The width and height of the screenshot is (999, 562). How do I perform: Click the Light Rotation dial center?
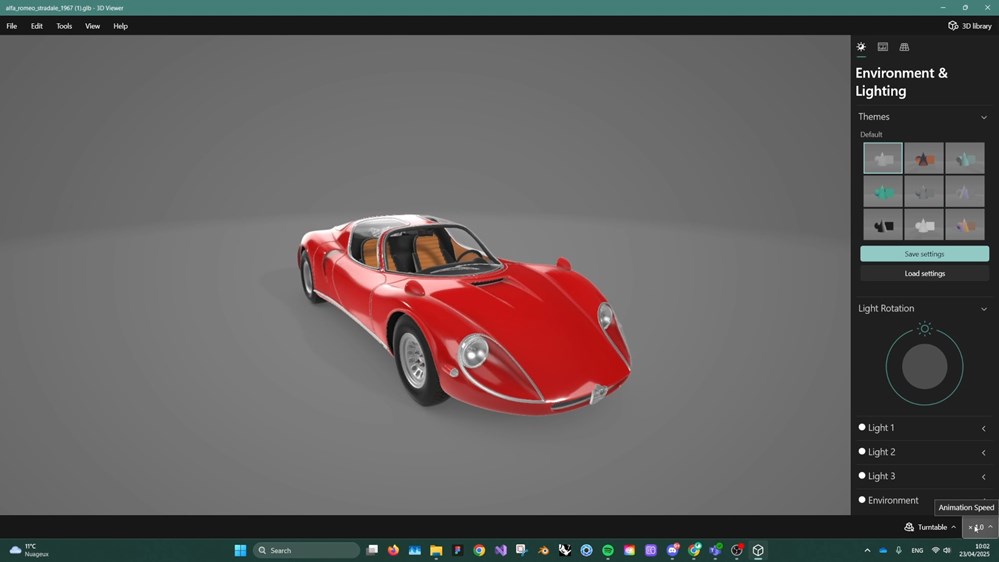(x=924, y=366)
